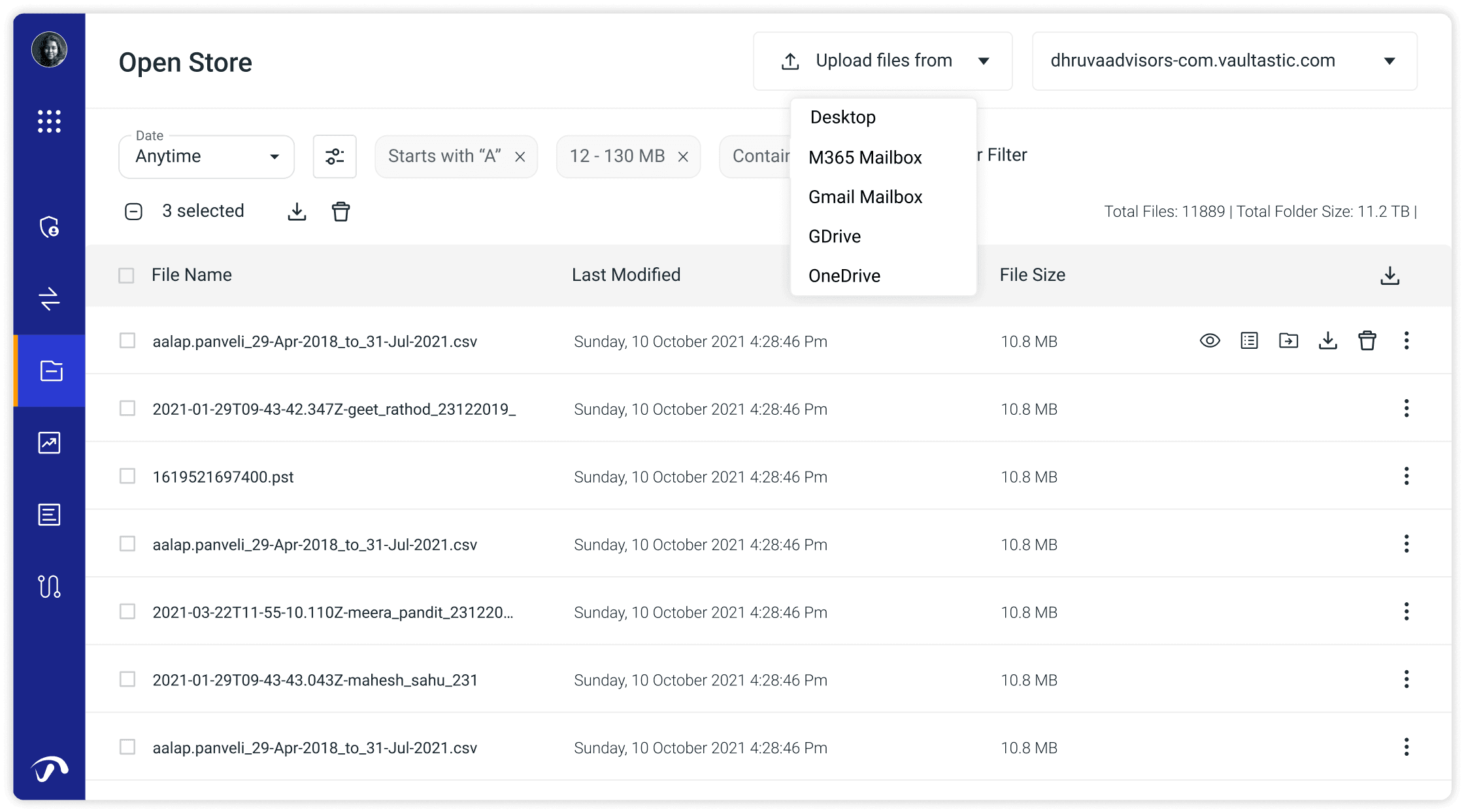
Task: Open the analytics chart icon in sidebar
Action: [x=49, y=443]
